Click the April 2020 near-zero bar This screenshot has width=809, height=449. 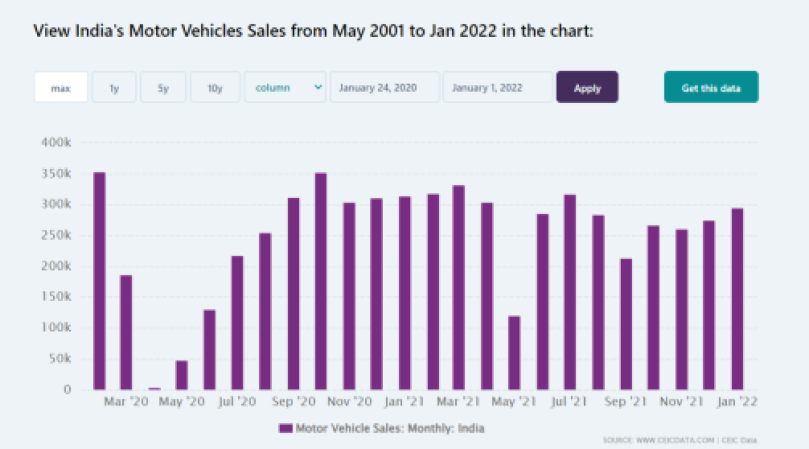pyautogui.click(x=154, y=388)
